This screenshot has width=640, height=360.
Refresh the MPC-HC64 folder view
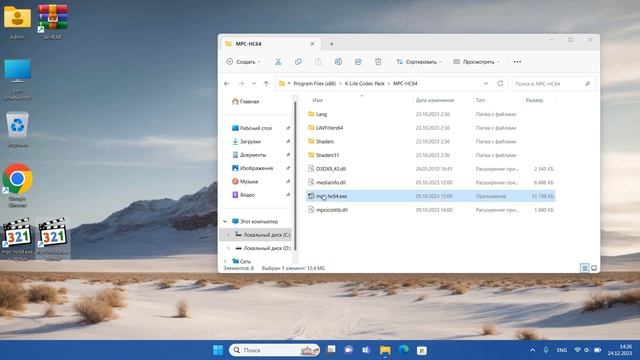point(500,83)
